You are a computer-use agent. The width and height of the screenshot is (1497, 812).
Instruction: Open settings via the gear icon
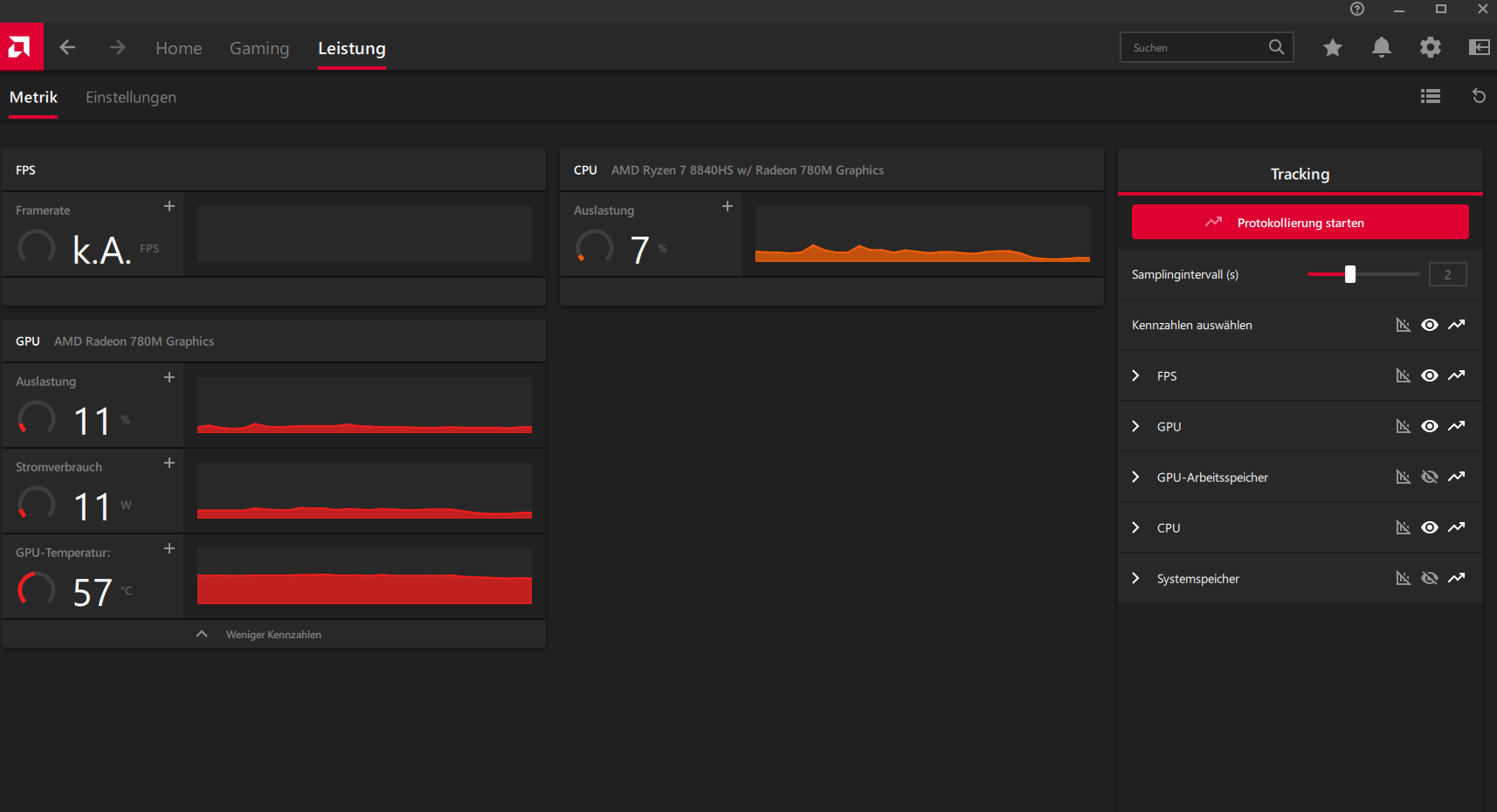1430,47
